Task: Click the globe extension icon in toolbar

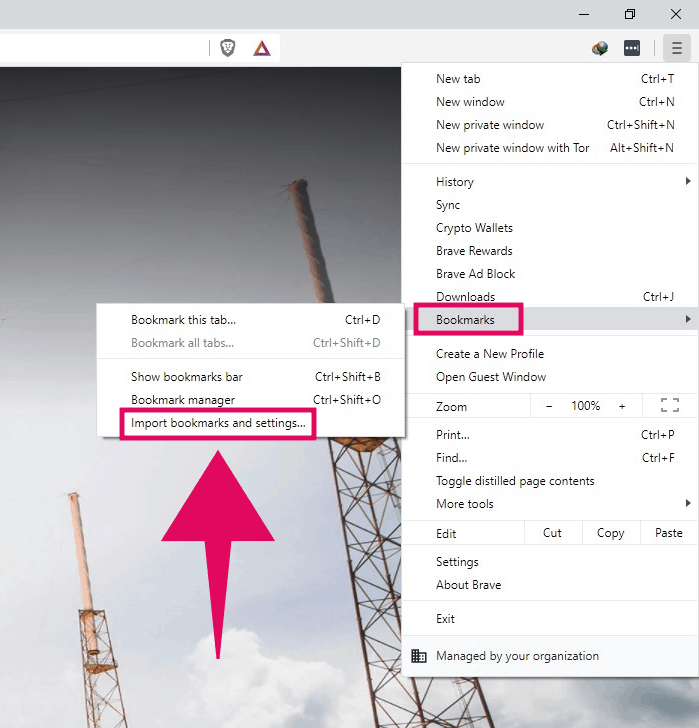Action: pos(600,48)
